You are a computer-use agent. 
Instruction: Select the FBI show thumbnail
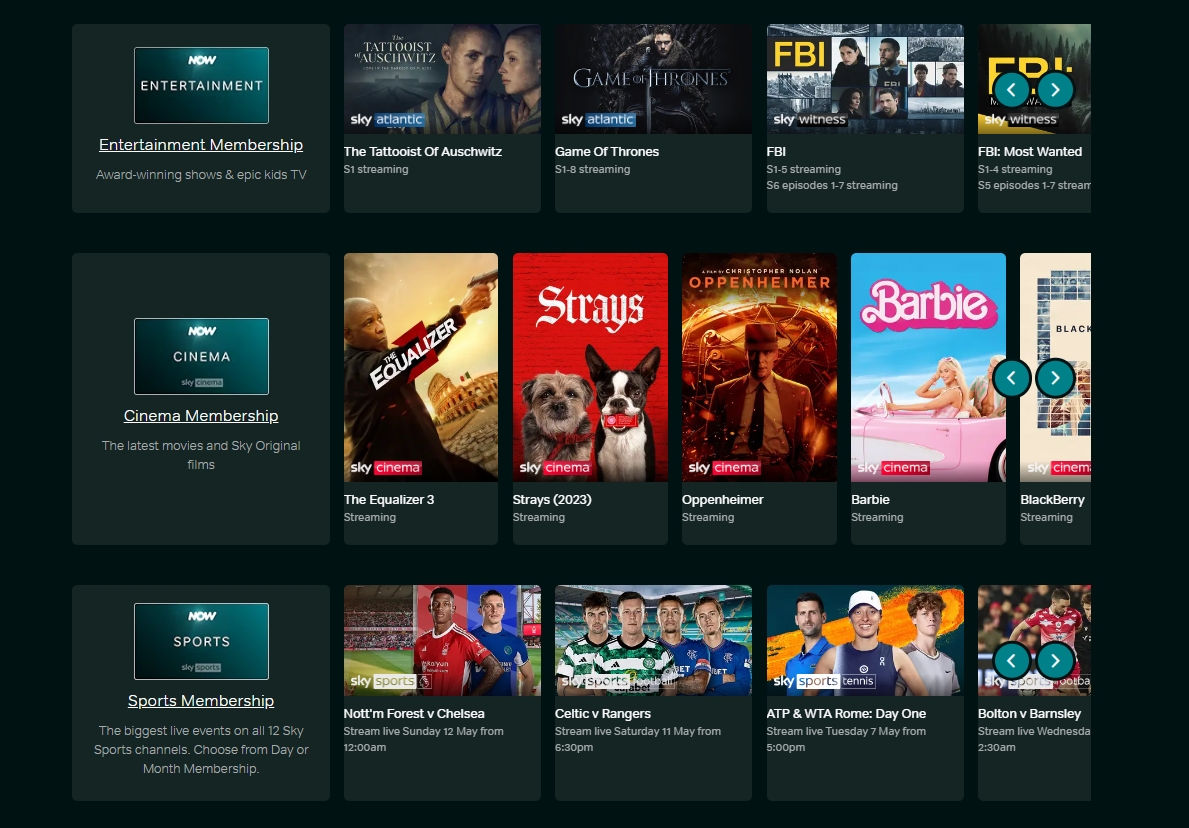(x=865, y=79)
